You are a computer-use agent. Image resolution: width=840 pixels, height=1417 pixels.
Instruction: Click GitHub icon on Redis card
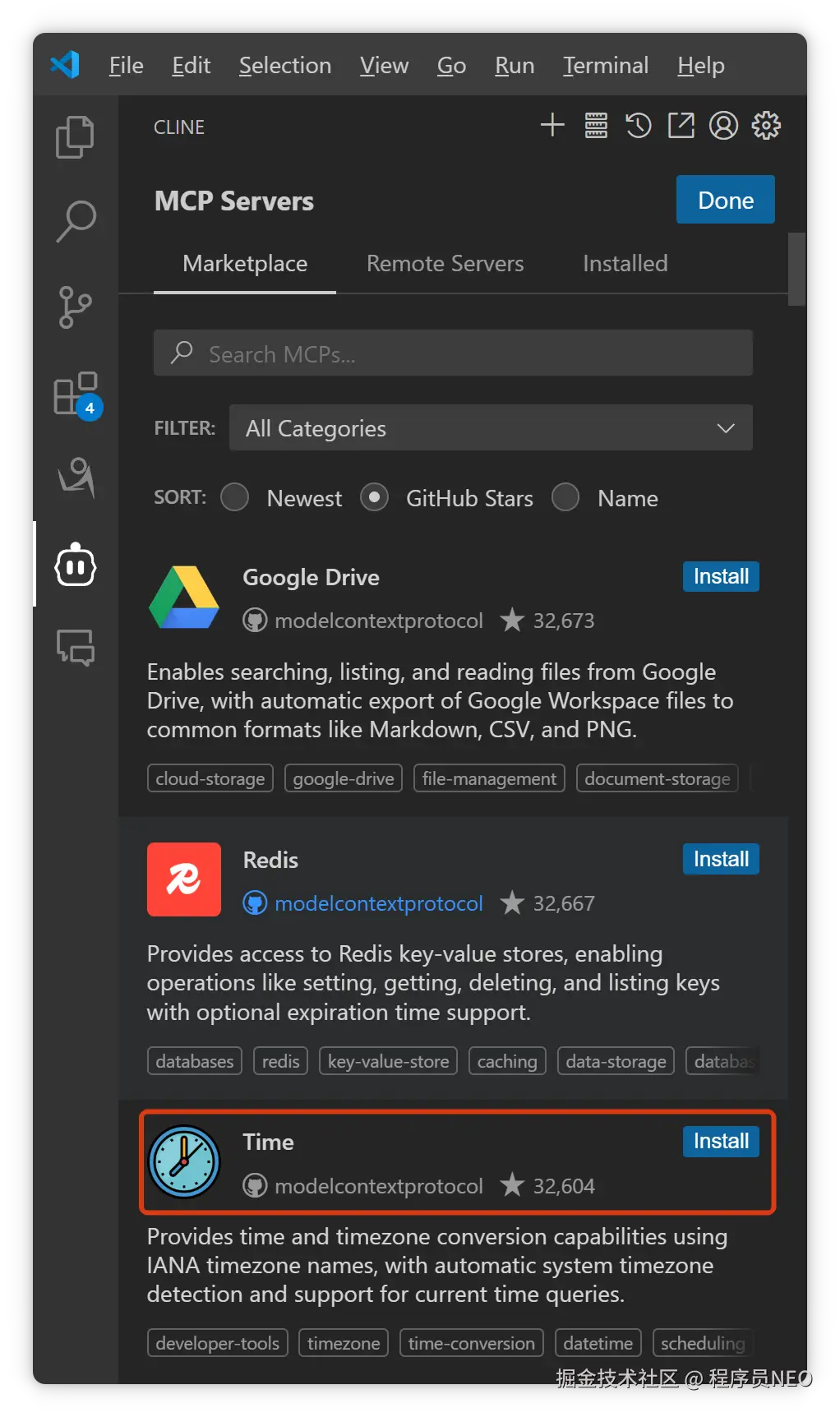[x=255, y=903]
